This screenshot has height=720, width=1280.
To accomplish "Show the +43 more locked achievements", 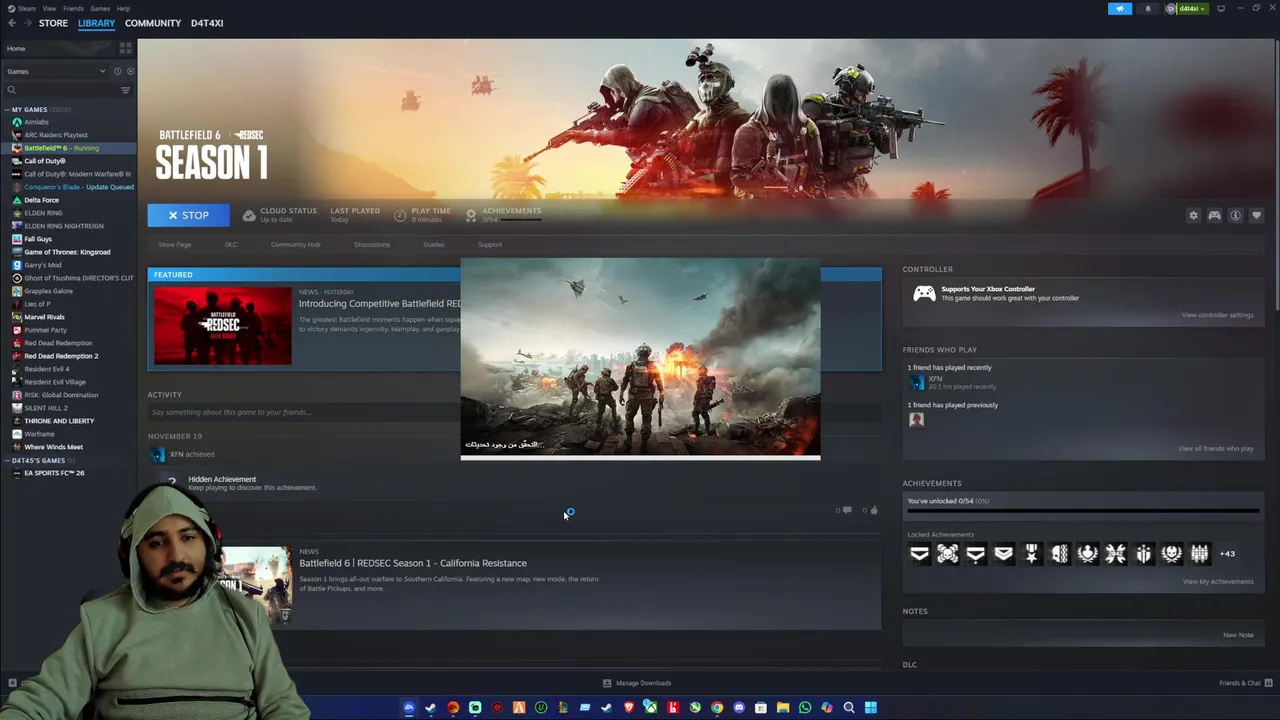I will 1227,553.
